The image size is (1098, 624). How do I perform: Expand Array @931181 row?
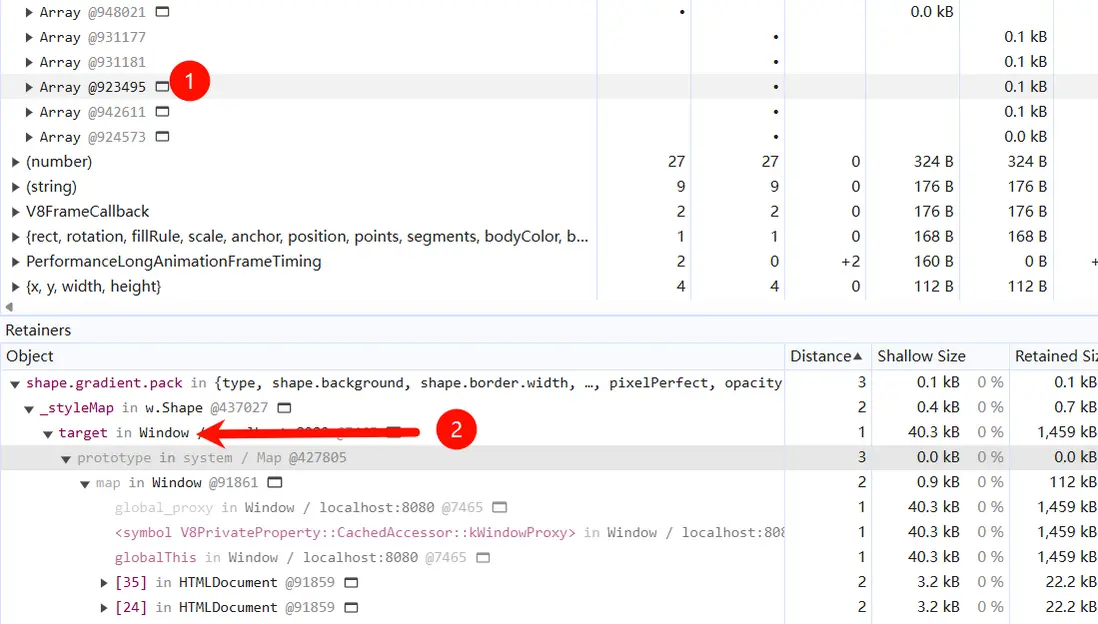coord(29,62)
